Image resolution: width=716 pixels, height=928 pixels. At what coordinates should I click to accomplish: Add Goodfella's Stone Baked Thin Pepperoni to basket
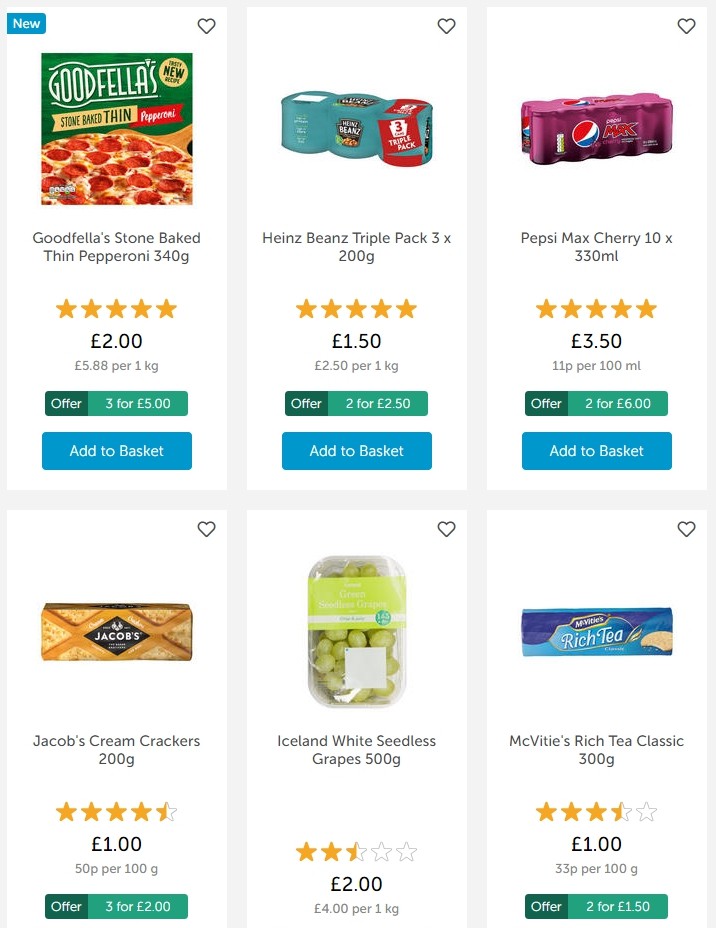click(x=116, y=451)
